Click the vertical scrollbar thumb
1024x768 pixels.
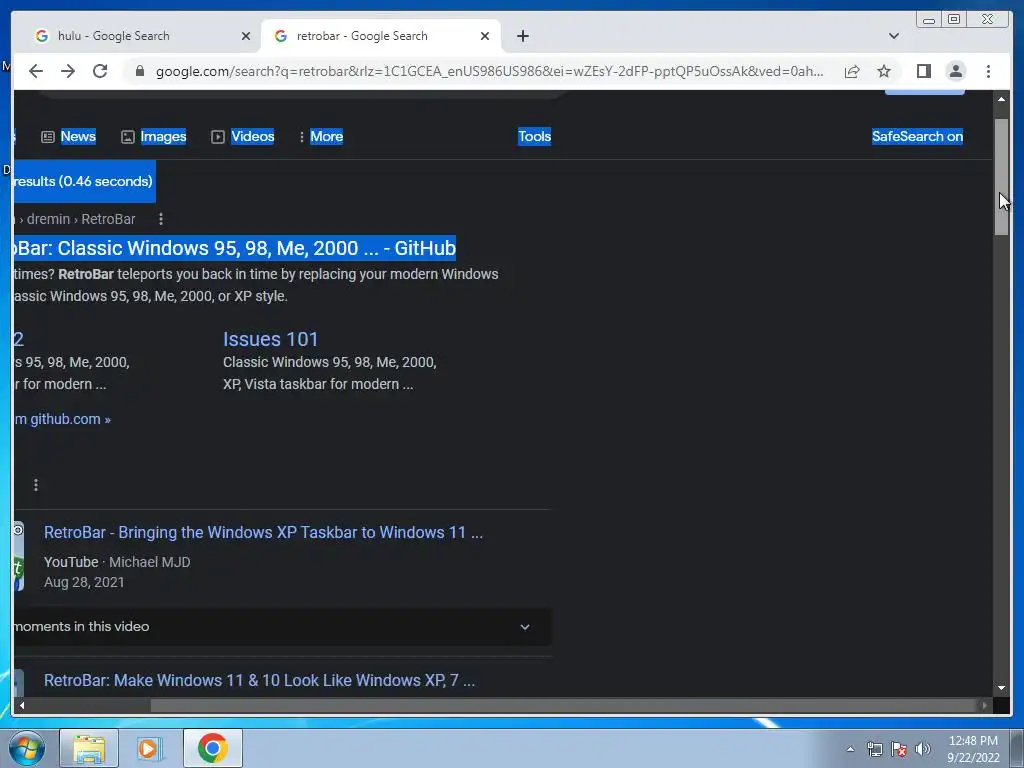coord(1001,177)
